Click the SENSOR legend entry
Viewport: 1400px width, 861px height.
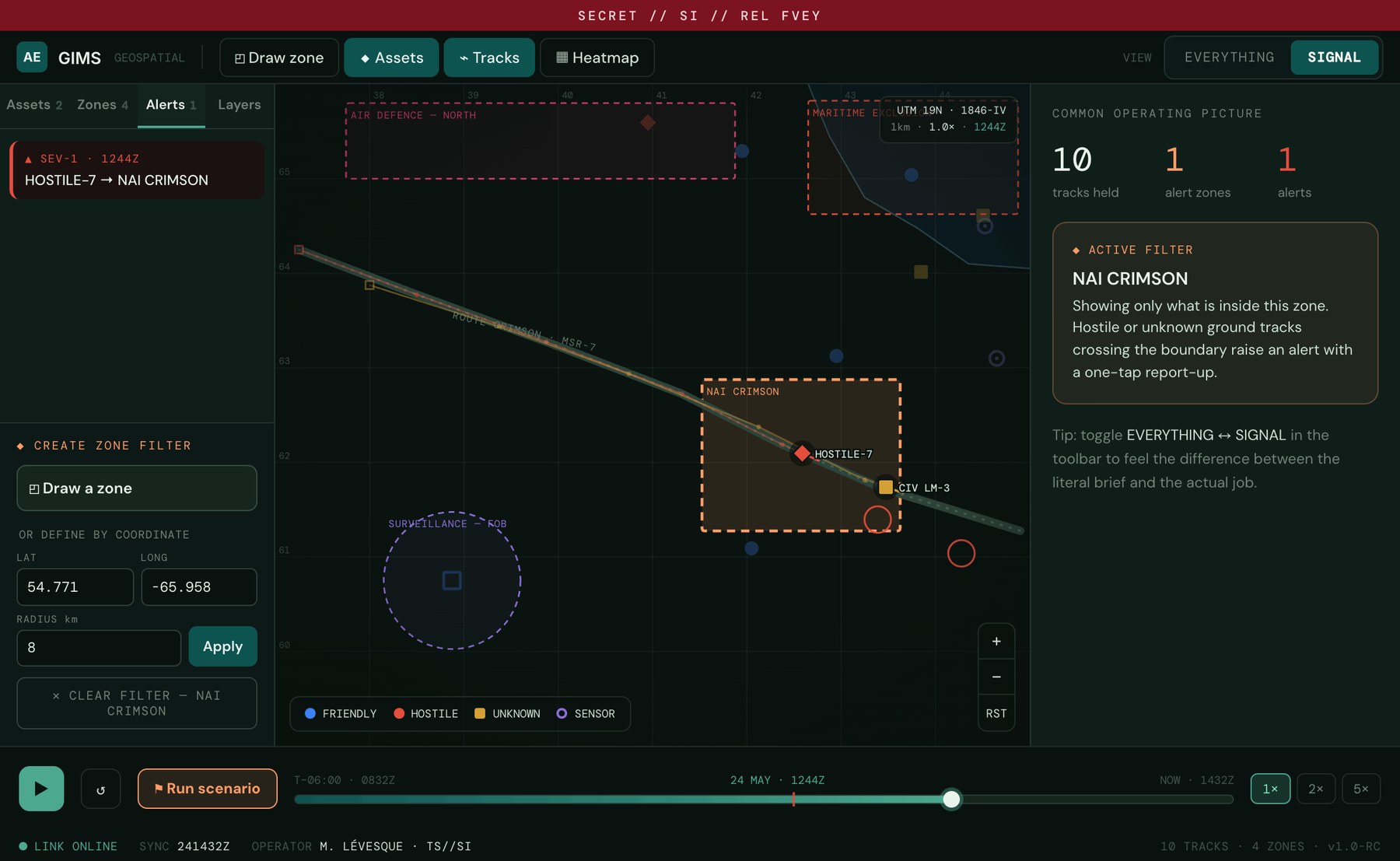click(x=586, y=713)
